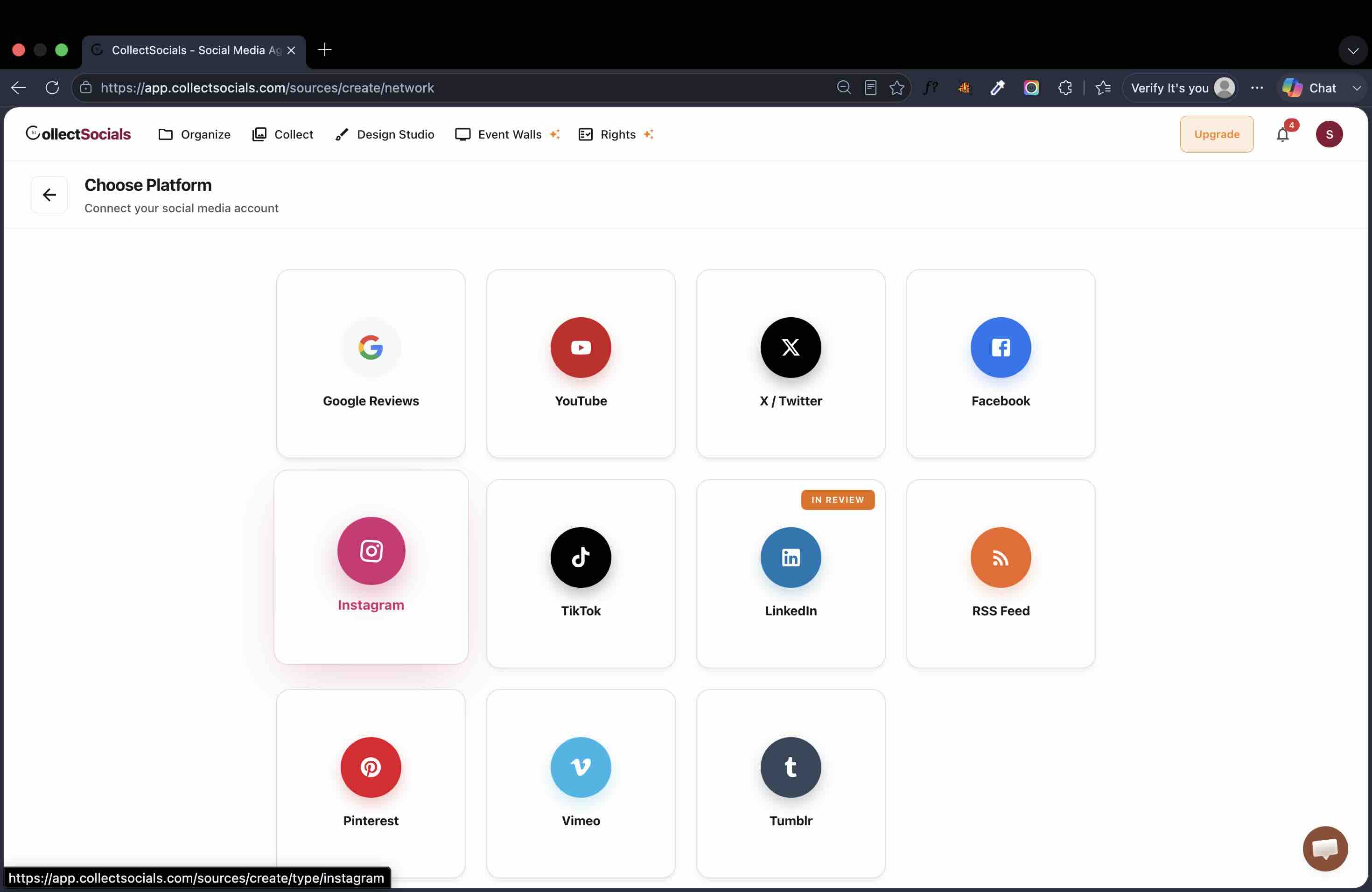The width and height of the screenshot is (1372, 892).
Task: Click the f? font extension icon
Action: 931,88
